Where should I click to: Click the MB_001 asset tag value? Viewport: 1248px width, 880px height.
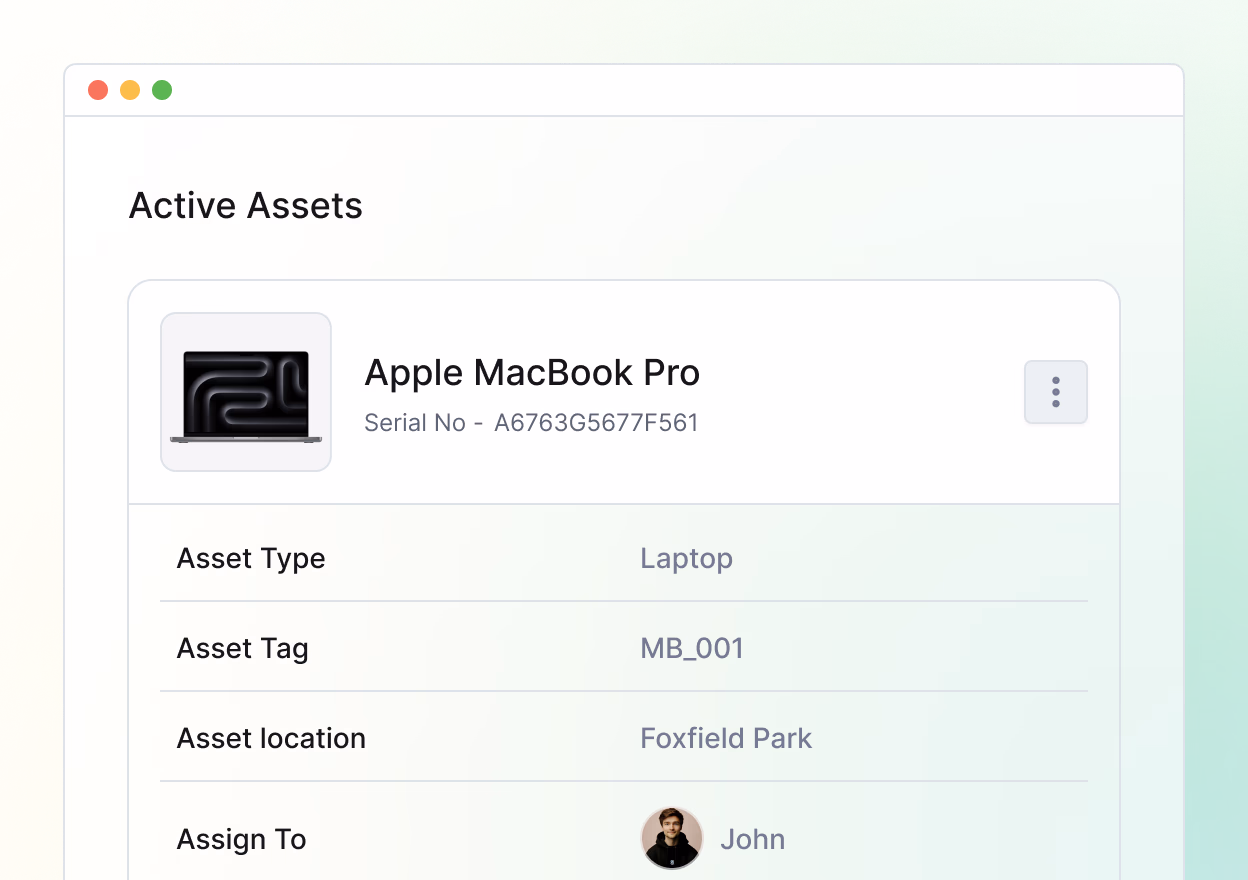pos(692,648)
